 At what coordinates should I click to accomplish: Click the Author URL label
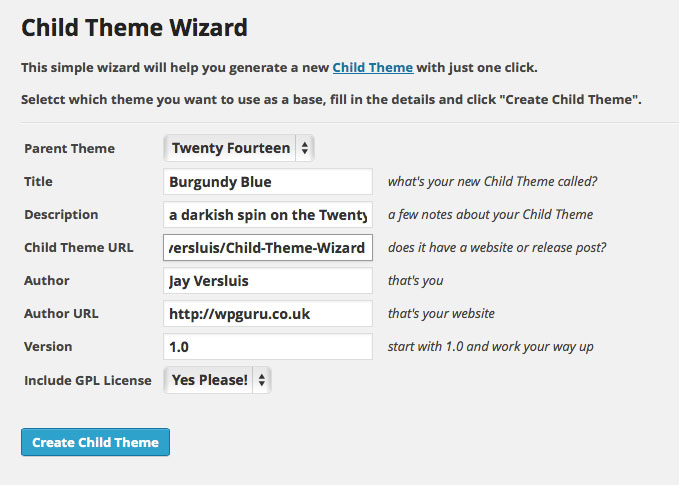point(61,314)
